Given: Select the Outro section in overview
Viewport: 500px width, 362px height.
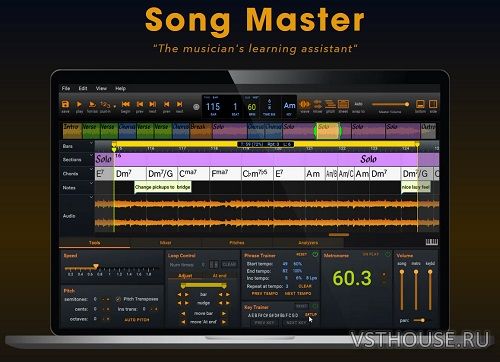Looking at the screenshot, I should click(x=428, y=130).
